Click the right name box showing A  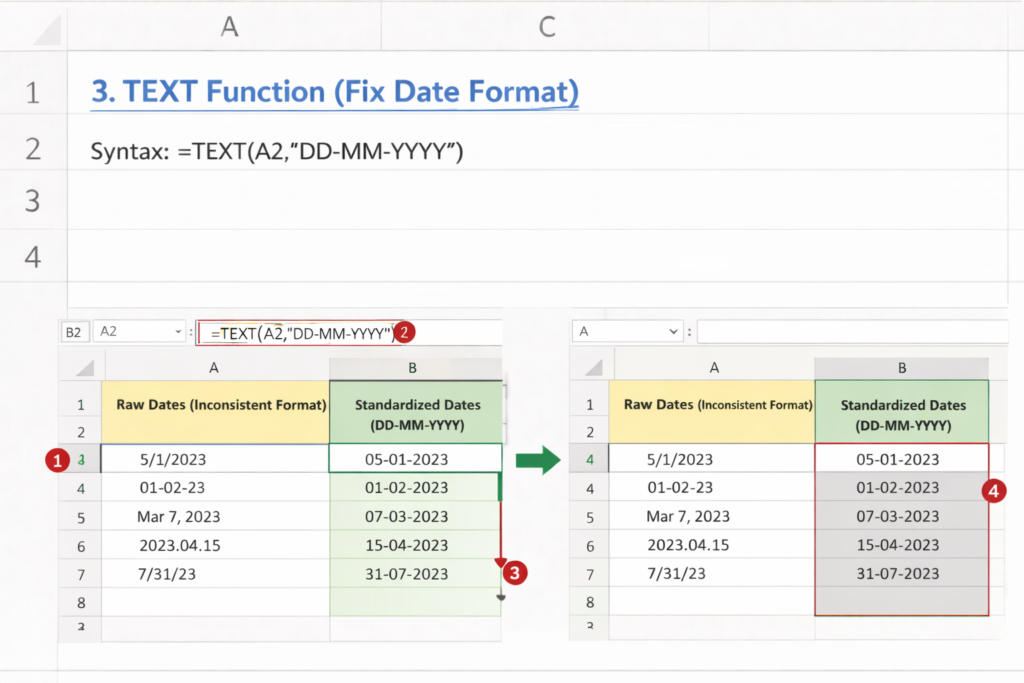tap(628, 331)
